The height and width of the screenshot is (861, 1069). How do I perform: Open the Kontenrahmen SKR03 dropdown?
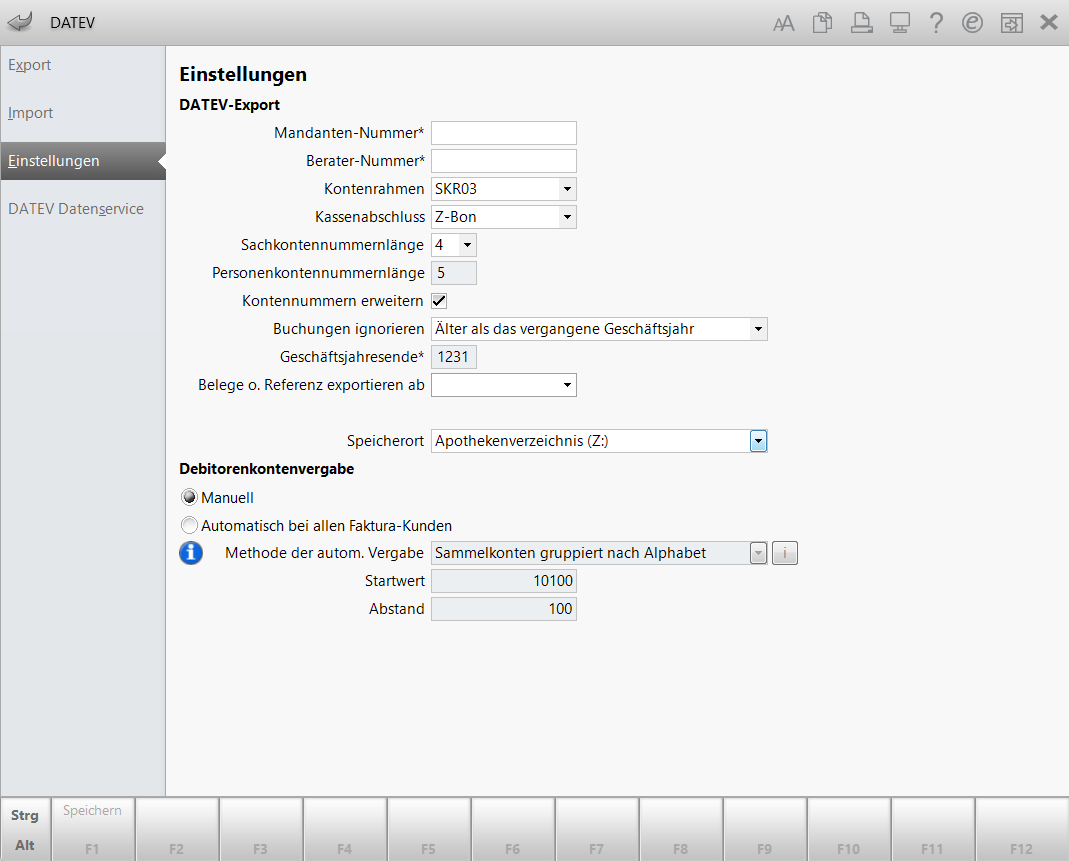coord(567,188)
